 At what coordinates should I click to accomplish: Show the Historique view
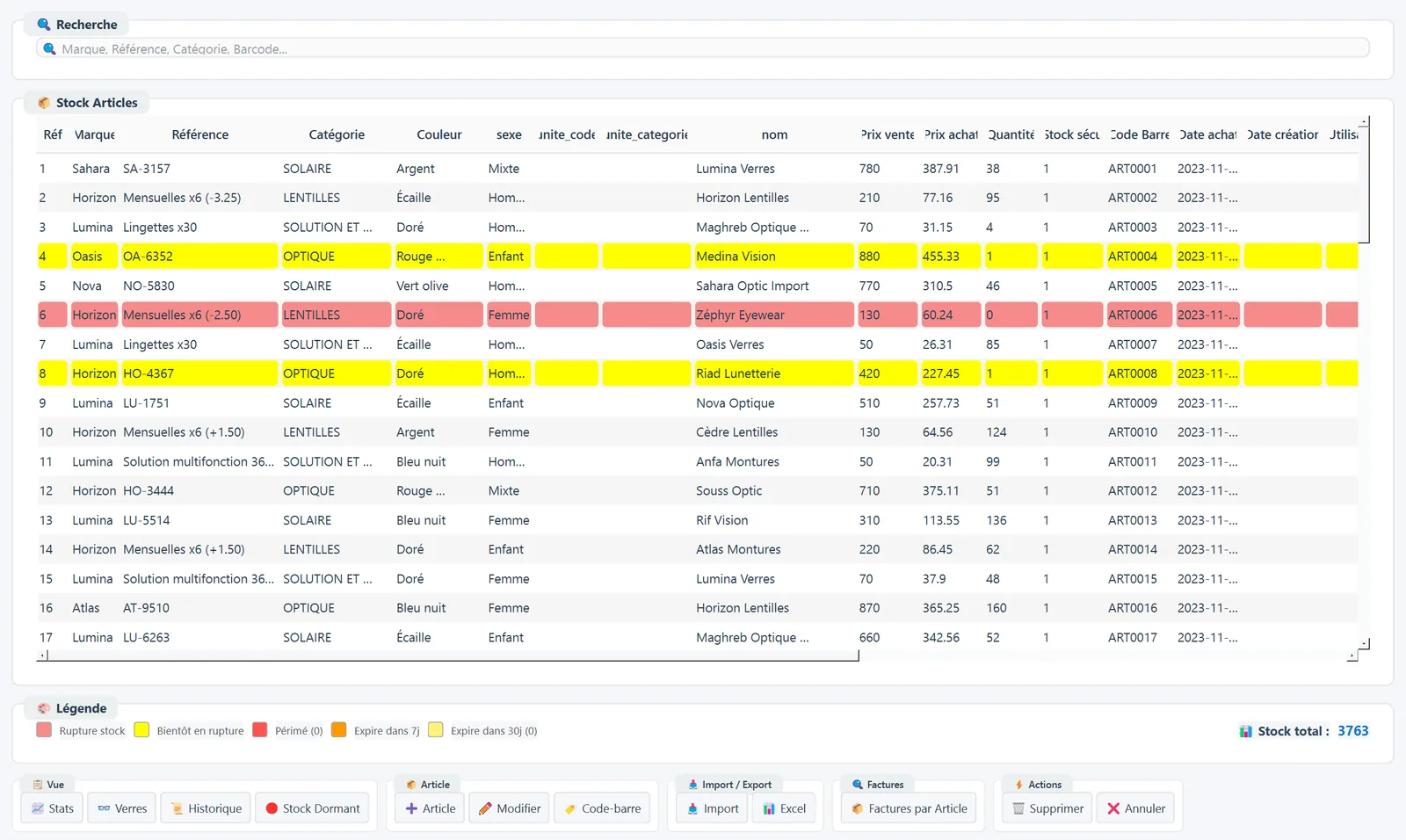[207, 808]
